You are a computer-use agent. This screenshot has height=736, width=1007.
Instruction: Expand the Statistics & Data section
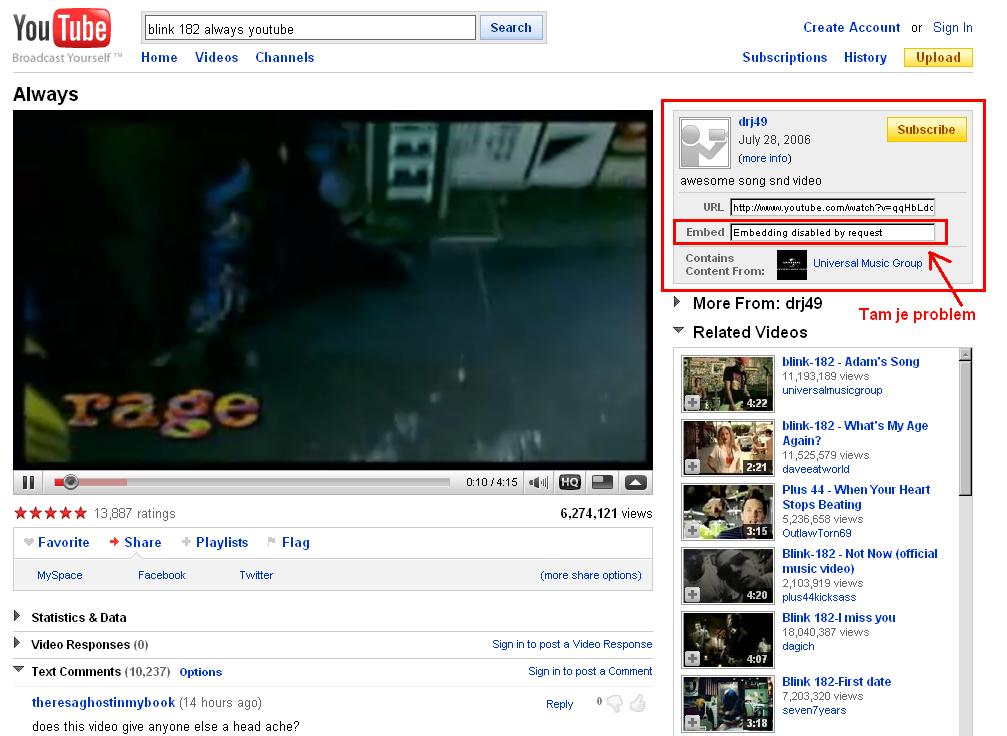[x=18, y=617]
